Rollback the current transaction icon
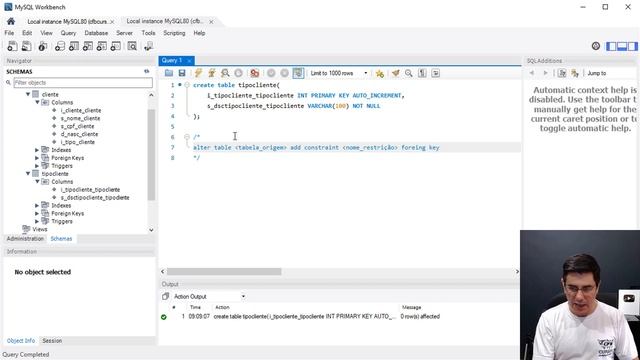This screenshot has height=360, width=640. 284,73
